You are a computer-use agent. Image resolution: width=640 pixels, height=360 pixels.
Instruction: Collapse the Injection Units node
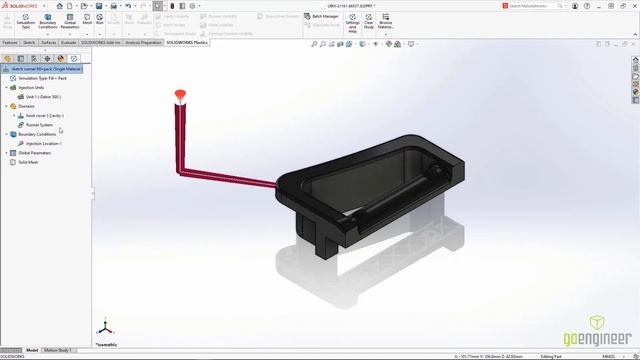7,88
